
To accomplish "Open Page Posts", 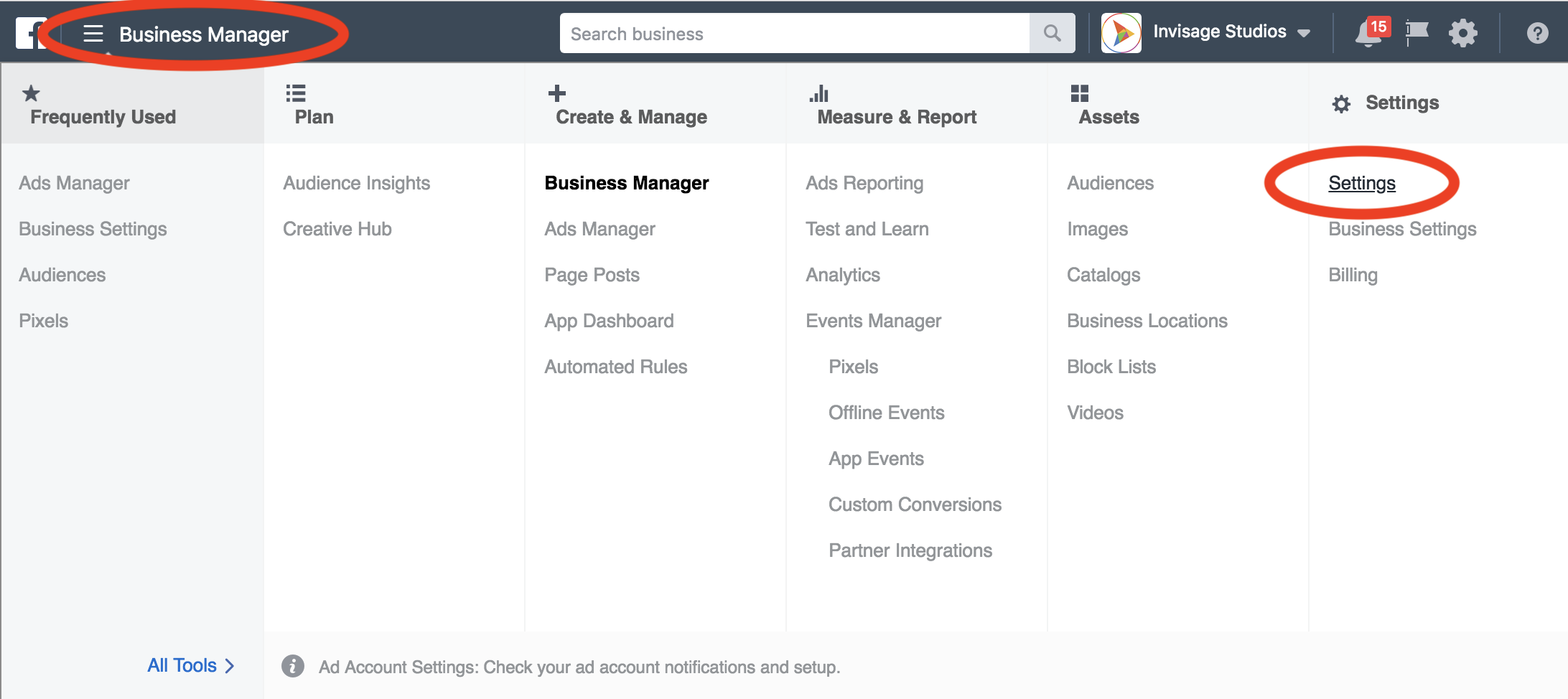I will 592,275.
